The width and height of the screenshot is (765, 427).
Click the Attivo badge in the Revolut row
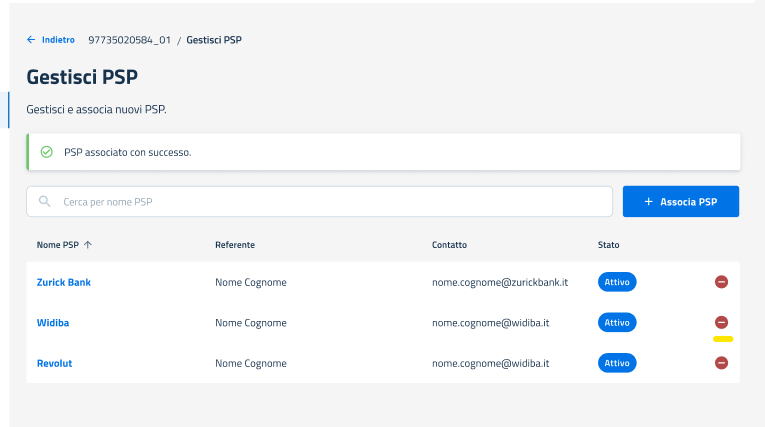point(617,362)
